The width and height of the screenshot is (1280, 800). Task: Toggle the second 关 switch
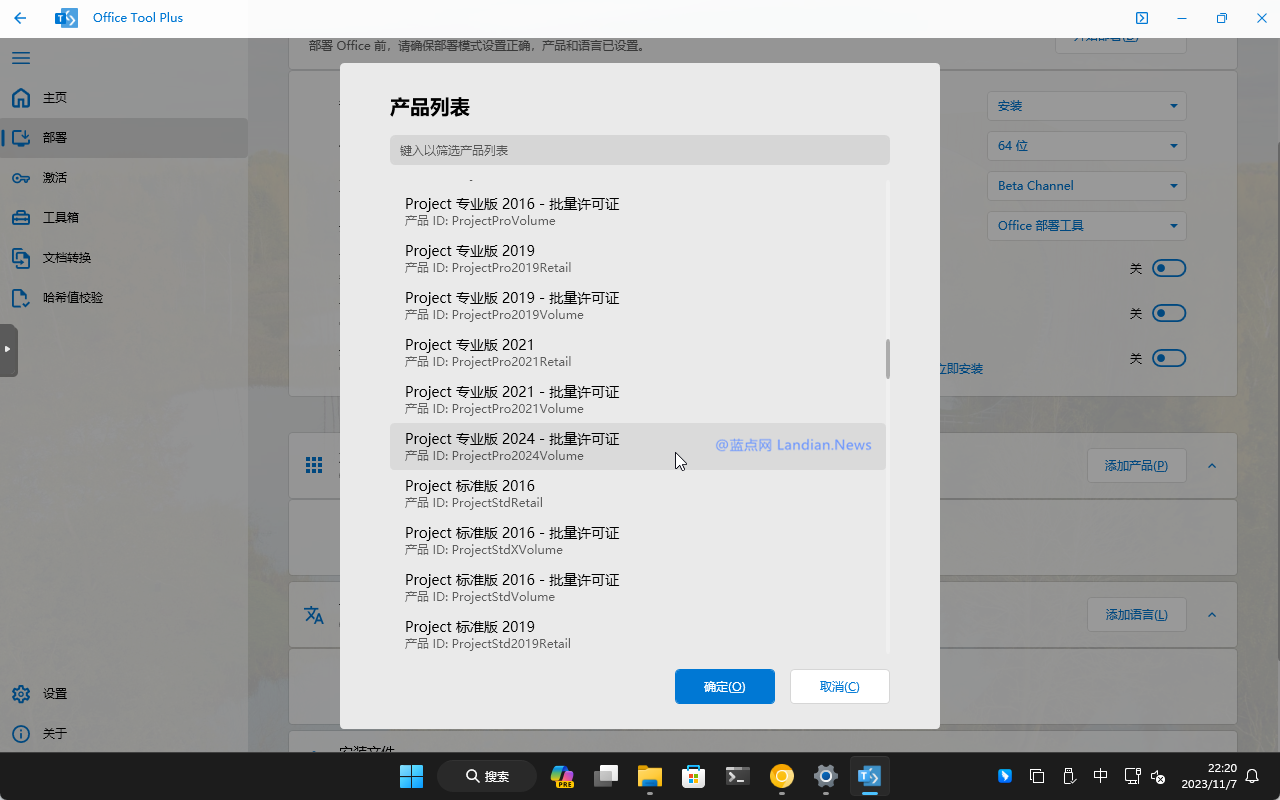(x=1168, y=313)
